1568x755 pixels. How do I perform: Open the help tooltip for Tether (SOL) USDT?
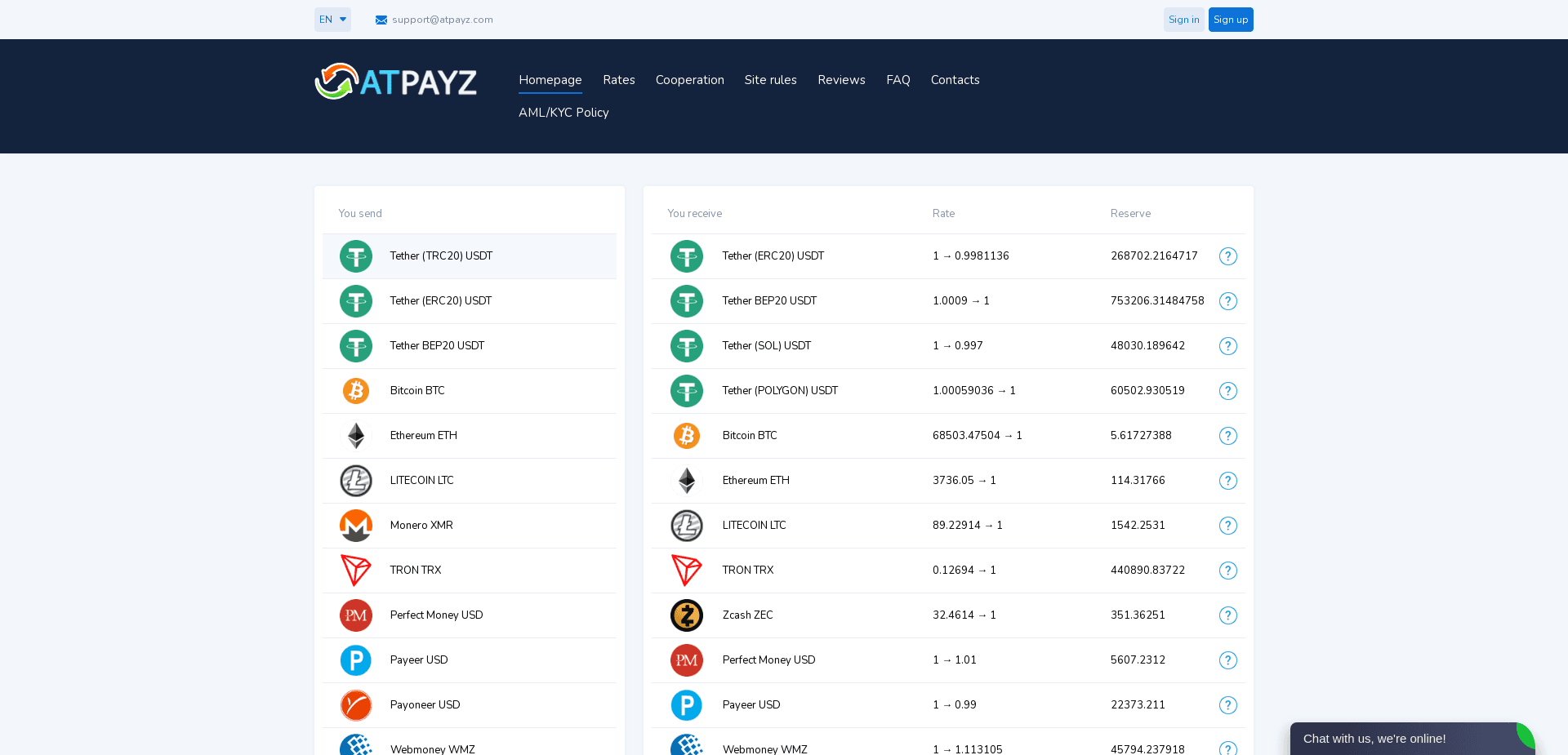click(1228, 346)
